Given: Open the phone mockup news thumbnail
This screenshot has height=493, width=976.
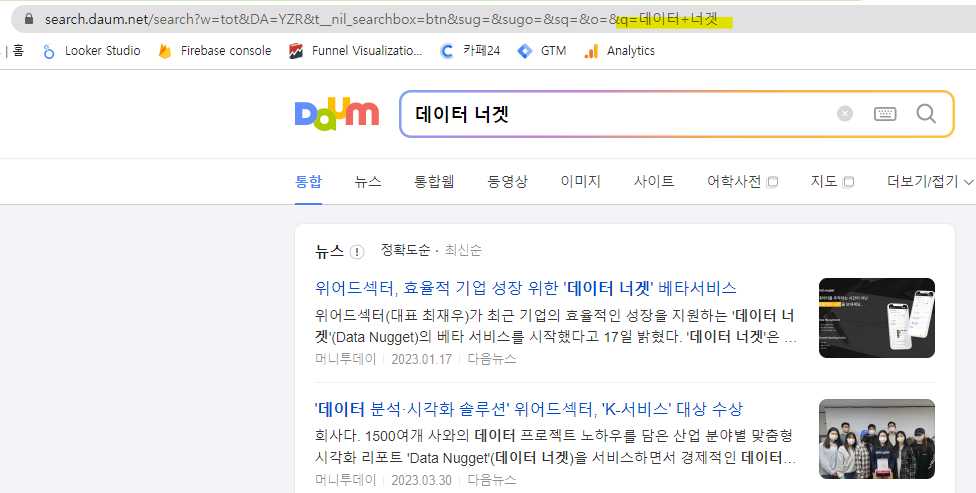Looking at the screenshot, I should pos(876,318).
